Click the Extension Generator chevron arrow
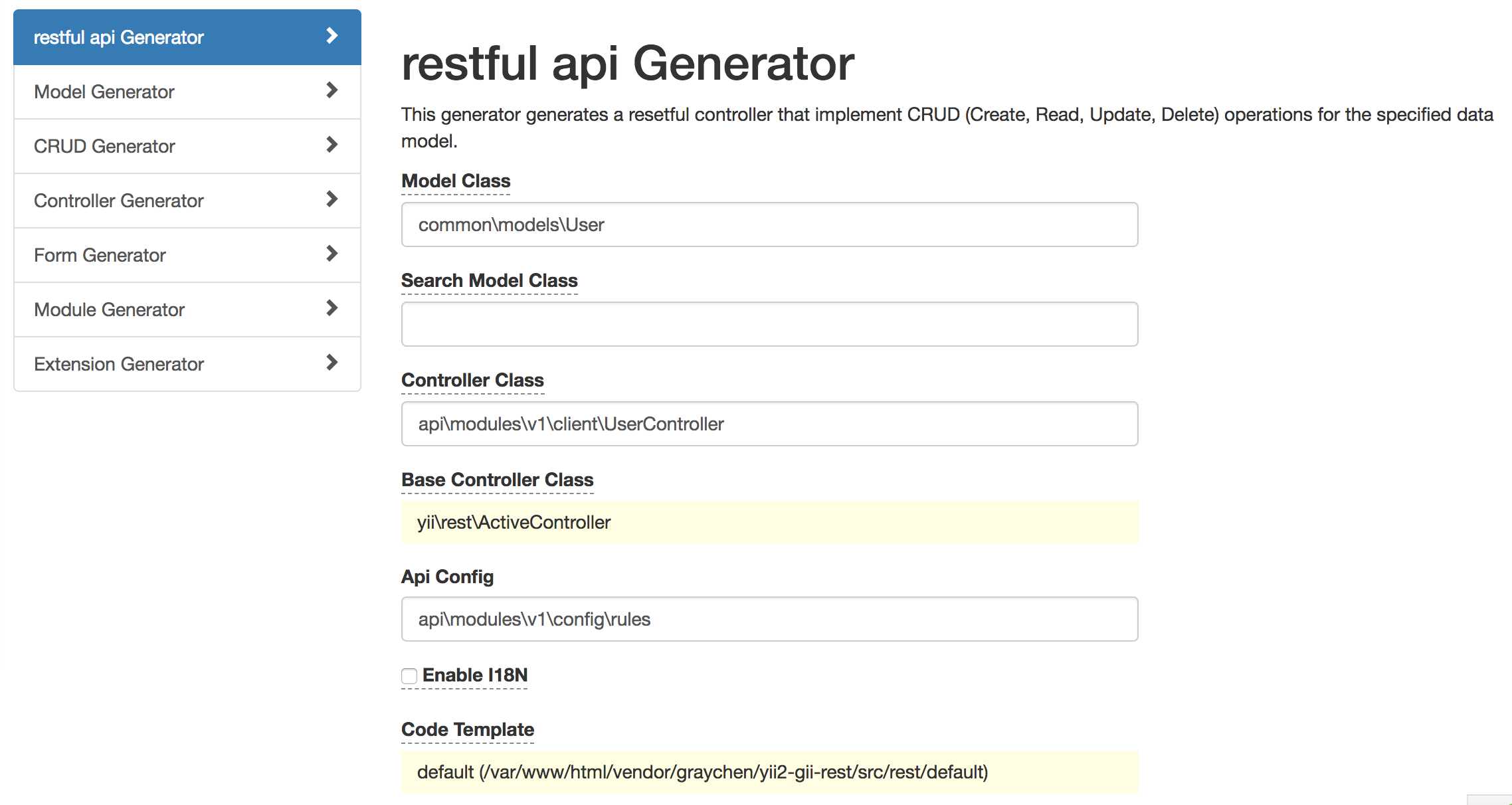The height and width of the screenshot is (805, 1512). pyautogui.click(x=332, y=363)
